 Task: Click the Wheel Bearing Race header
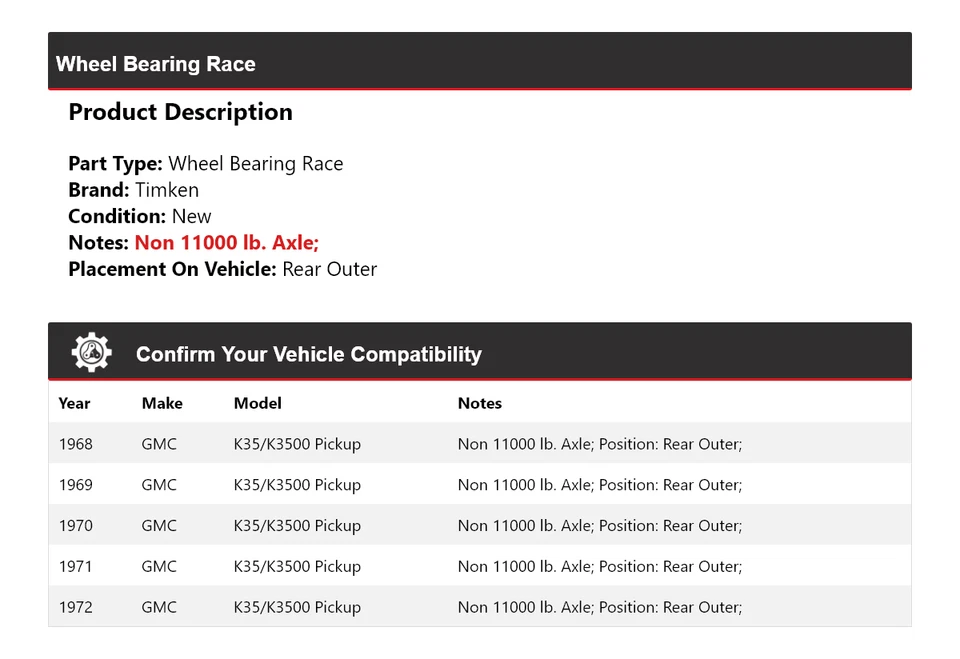[156, 64]
